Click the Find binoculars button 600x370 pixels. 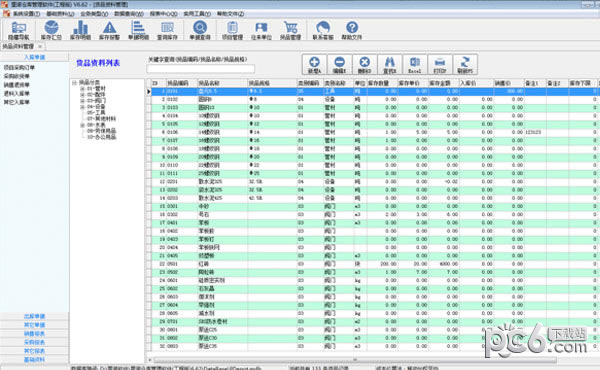[x=390, y=64]
